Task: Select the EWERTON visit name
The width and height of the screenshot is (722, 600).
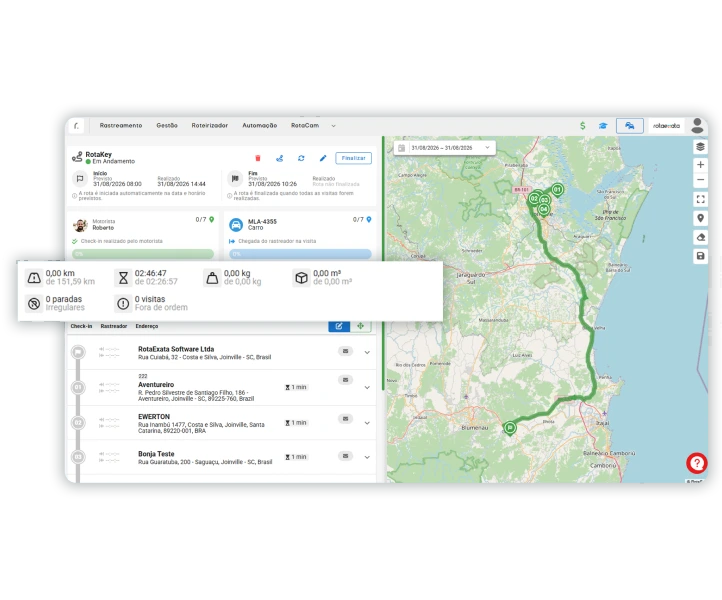Action: pos(154,417)
